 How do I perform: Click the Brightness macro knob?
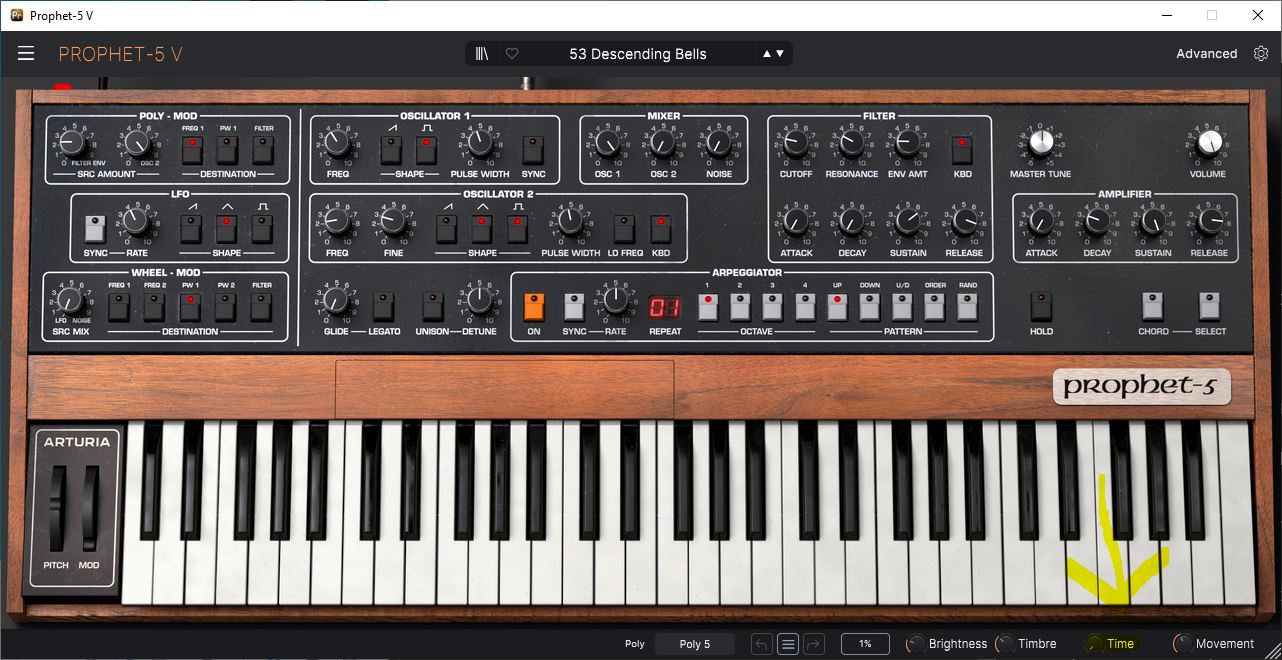pyautogui.click(x=915, y=644)
